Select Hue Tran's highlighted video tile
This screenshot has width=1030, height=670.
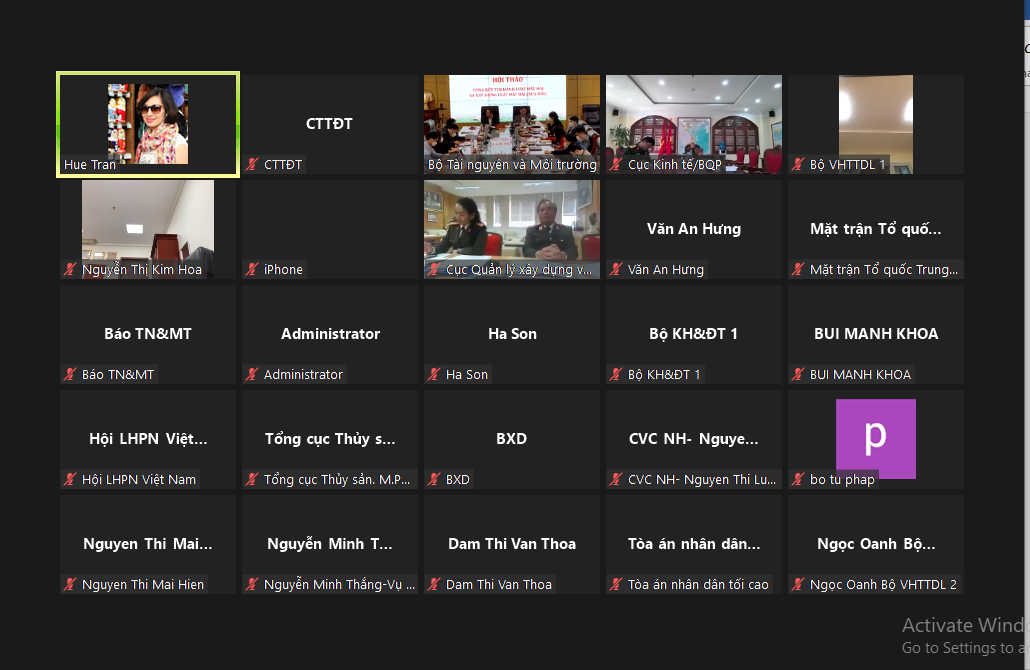point(148,122)
